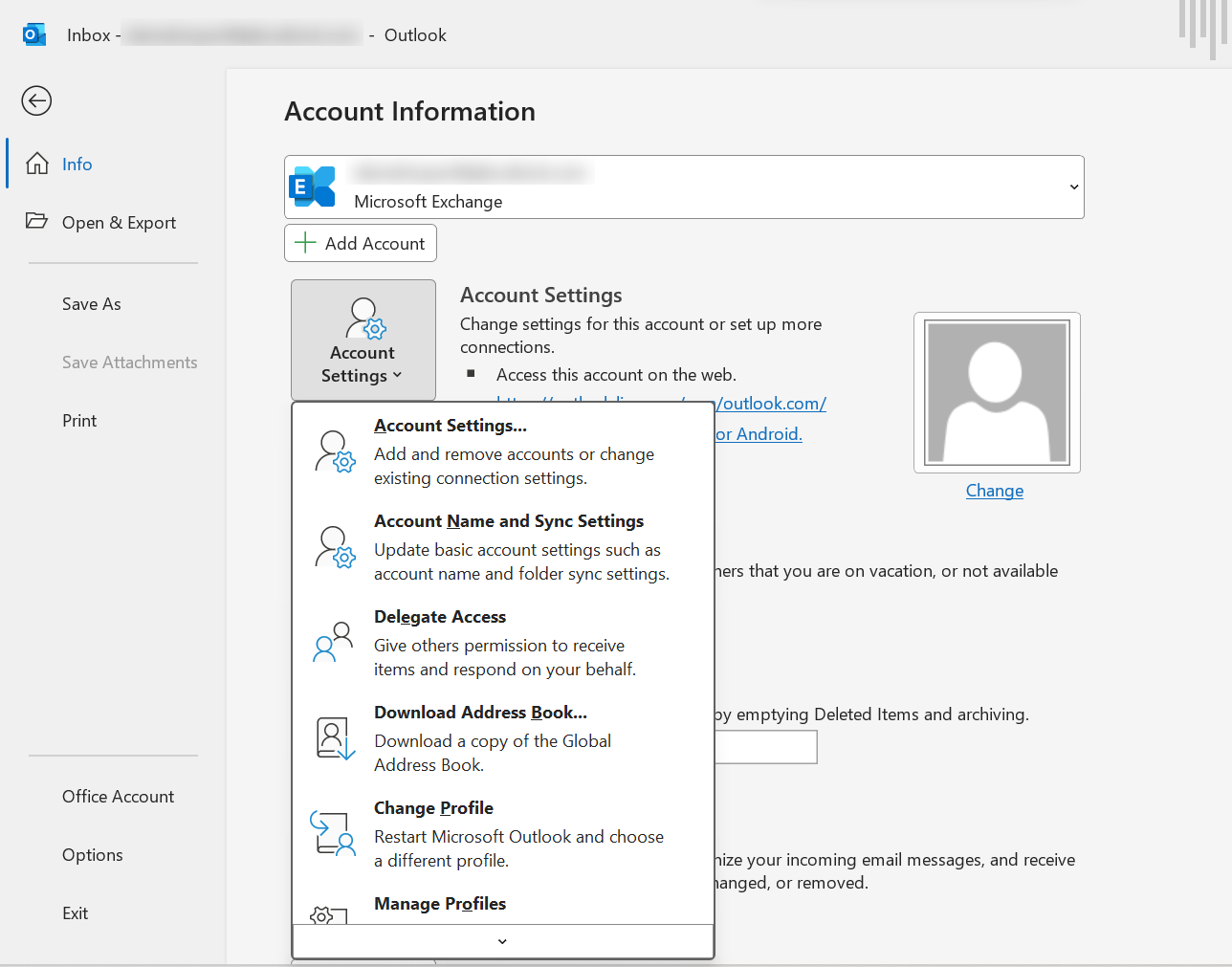Click the Download Address Book icon
The height and width of the screenshot is (967, 1232).
pos(335,738)
